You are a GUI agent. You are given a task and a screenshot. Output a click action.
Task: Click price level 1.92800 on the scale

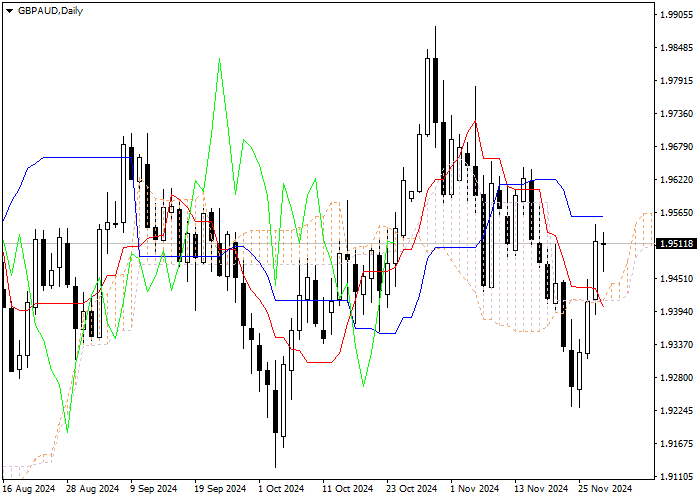point(676,378)
